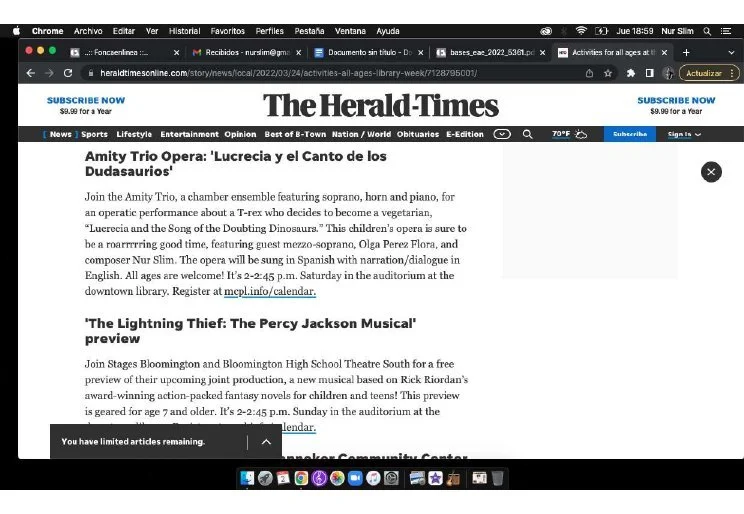Click the blue Subscribe button in nav bar

[630, 134]
